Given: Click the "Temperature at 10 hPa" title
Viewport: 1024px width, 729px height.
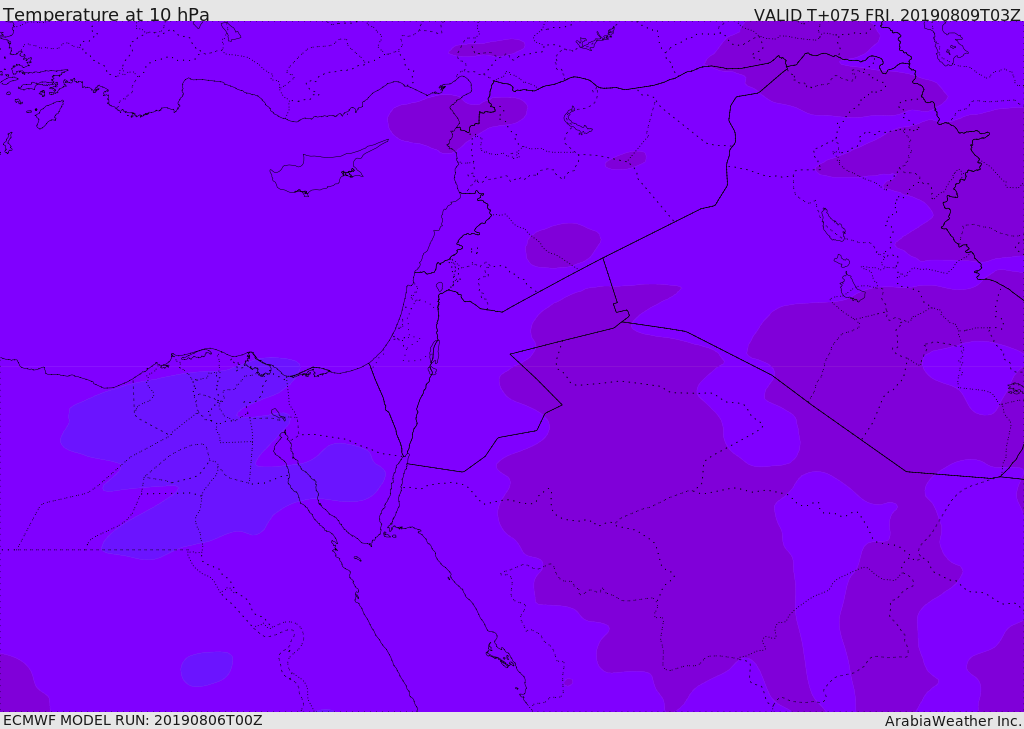Looking at the screenshot, I should [x=106, y=15].
